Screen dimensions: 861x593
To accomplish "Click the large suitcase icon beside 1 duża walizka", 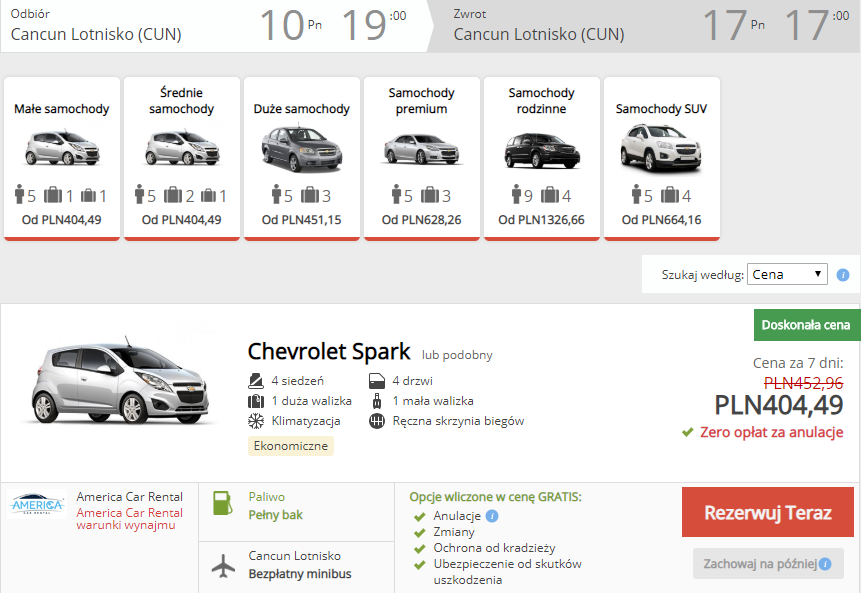I will click(x=256, y=401).
